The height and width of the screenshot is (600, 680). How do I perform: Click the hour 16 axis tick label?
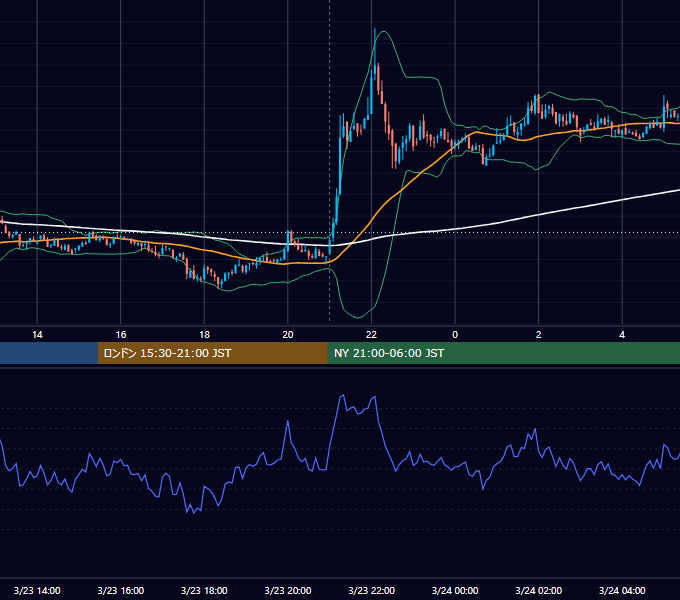121,335
